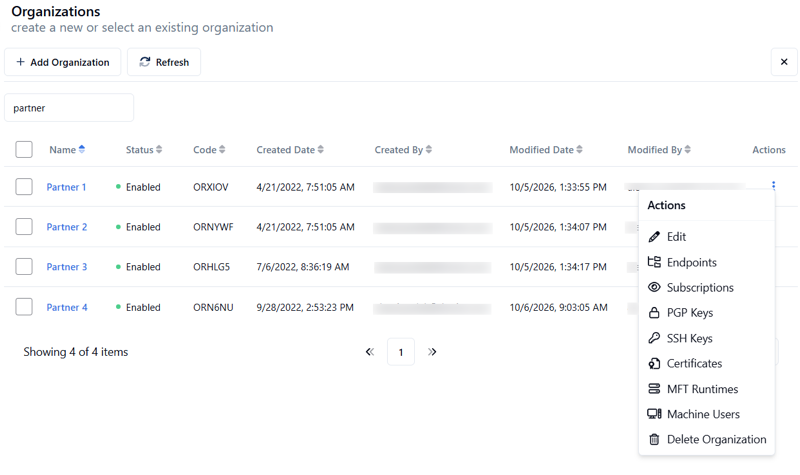Sort the table by Created Date
Image resolution: width=800 pixels, height=475 pixels.
click(x=290, y=149)
